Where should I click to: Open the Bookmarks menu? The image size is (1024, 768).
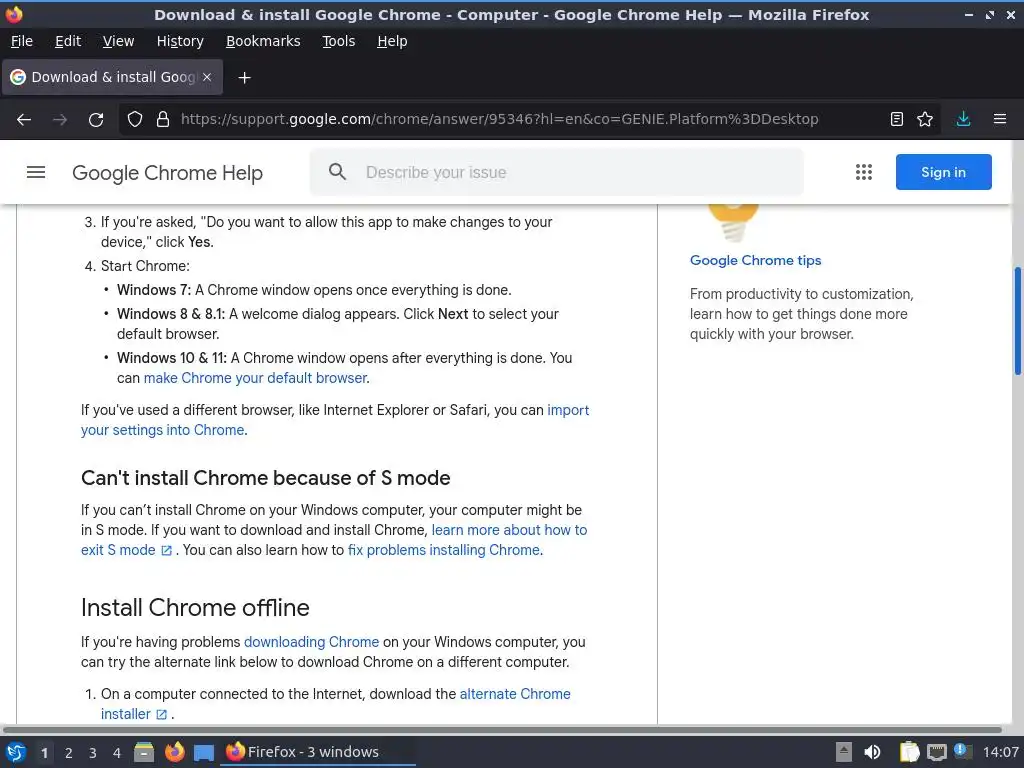coord(263,41)
